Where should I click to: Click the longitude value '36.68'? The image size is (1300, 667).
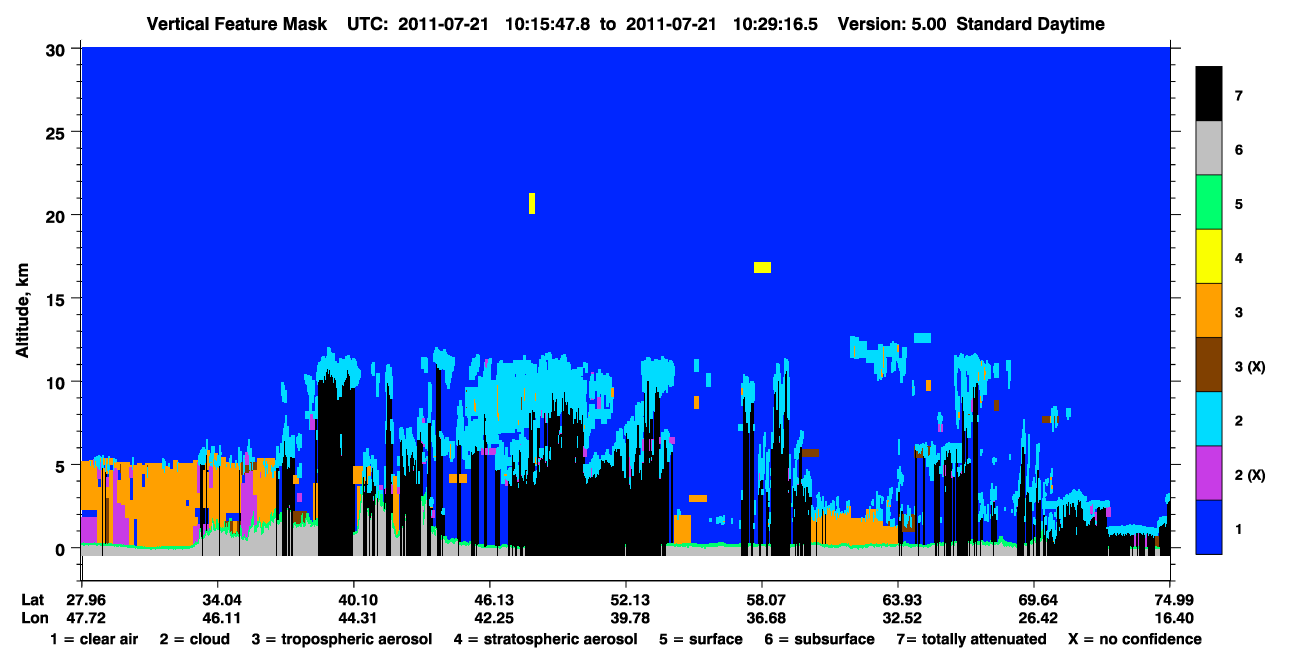(x=765, y=617)
